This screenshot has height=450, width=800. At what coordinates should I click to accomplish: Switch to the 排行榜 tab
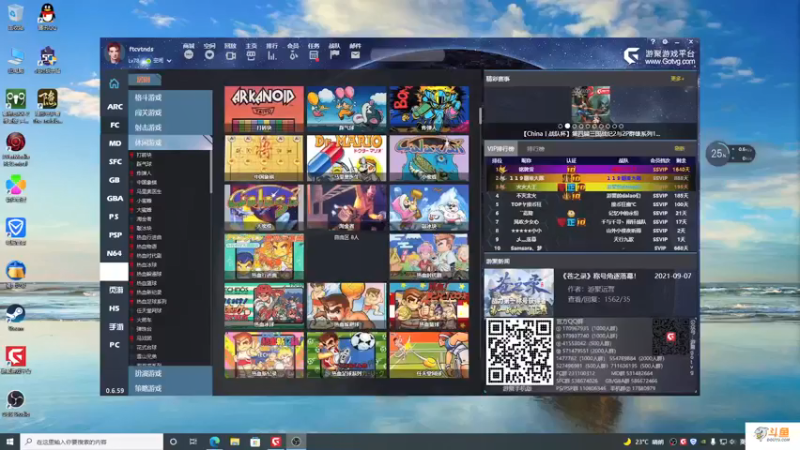(x=535, y=149)
